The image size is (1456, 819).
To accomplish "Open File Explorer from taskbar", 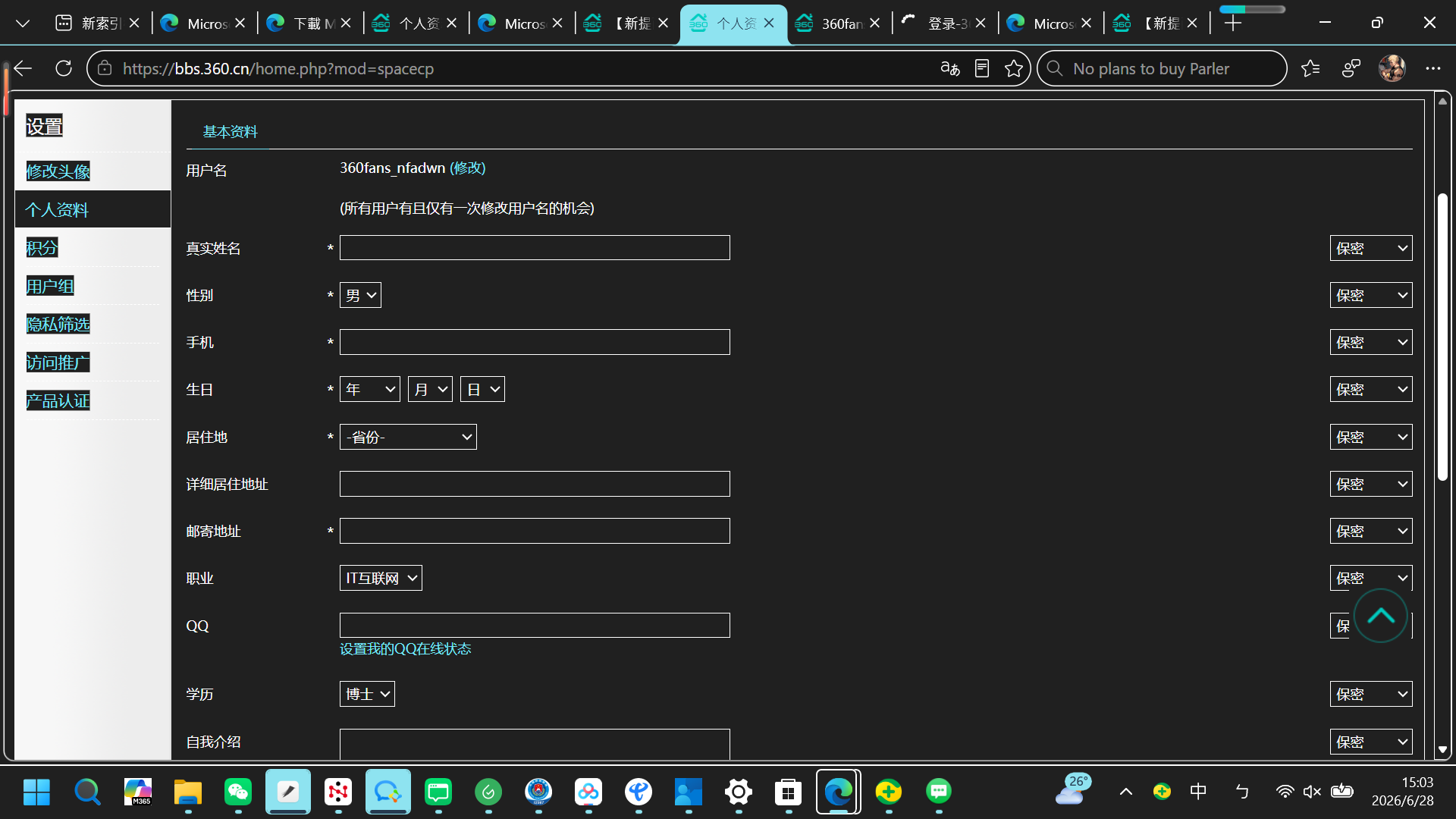I will [x=187, y=792].
